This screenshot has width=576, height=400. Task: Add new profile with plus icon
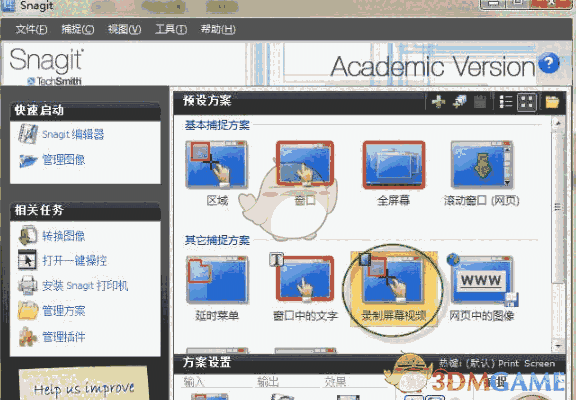tap(438, 101)
